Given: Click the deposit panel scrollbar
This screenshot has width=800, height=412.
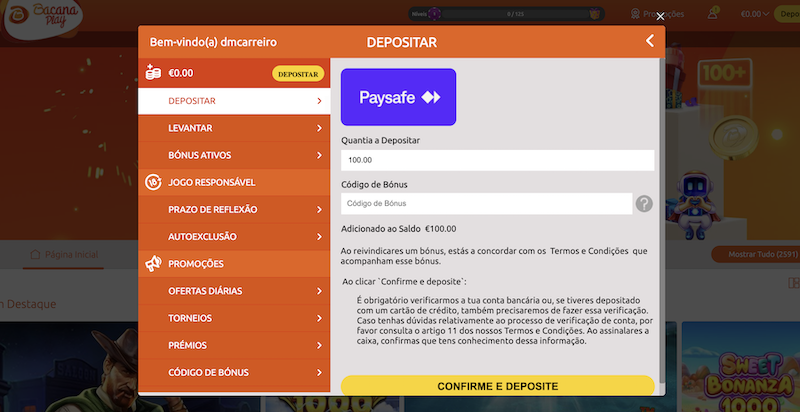Looking at the screenshot, I should pyautogui.click(x=662, y=219).
